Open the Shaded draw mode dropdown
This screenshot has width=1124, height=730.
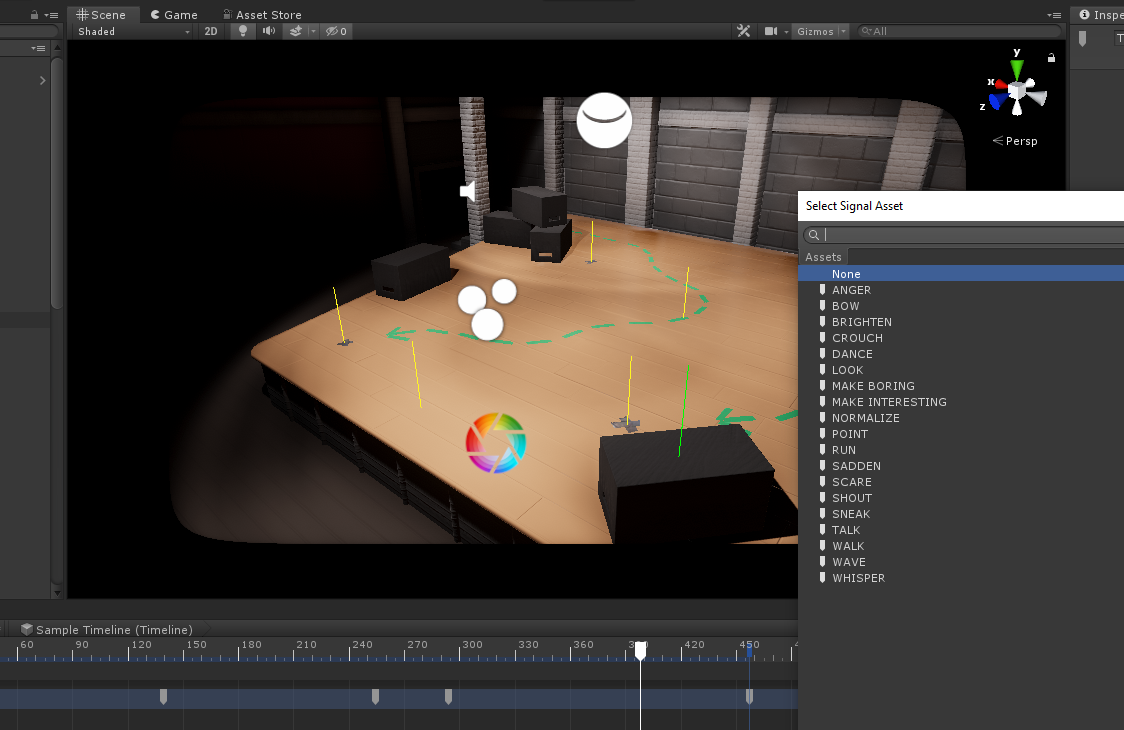click(x=133, y=32)
